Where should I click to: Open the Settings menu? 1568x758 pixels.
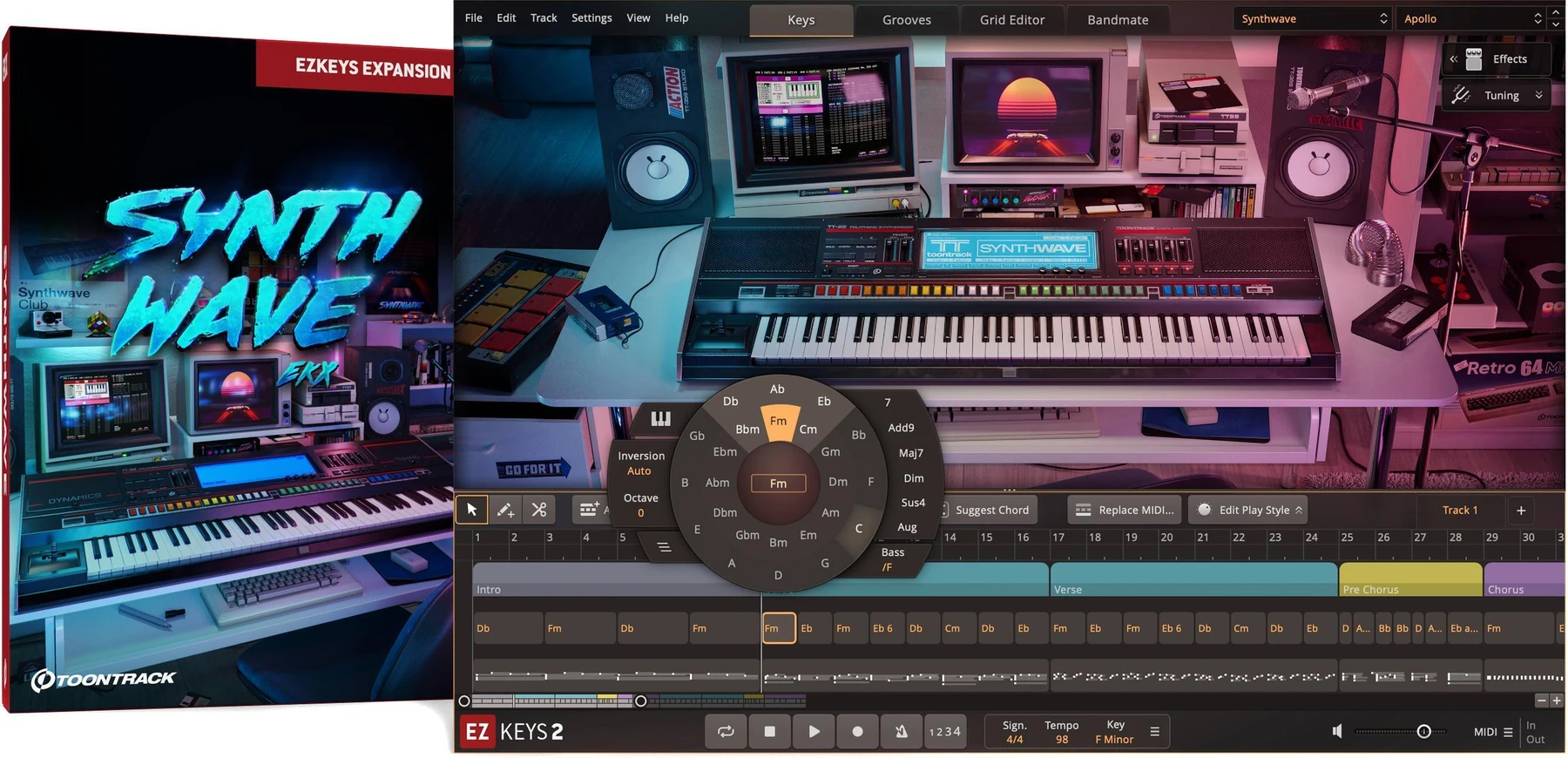[591, 17]
